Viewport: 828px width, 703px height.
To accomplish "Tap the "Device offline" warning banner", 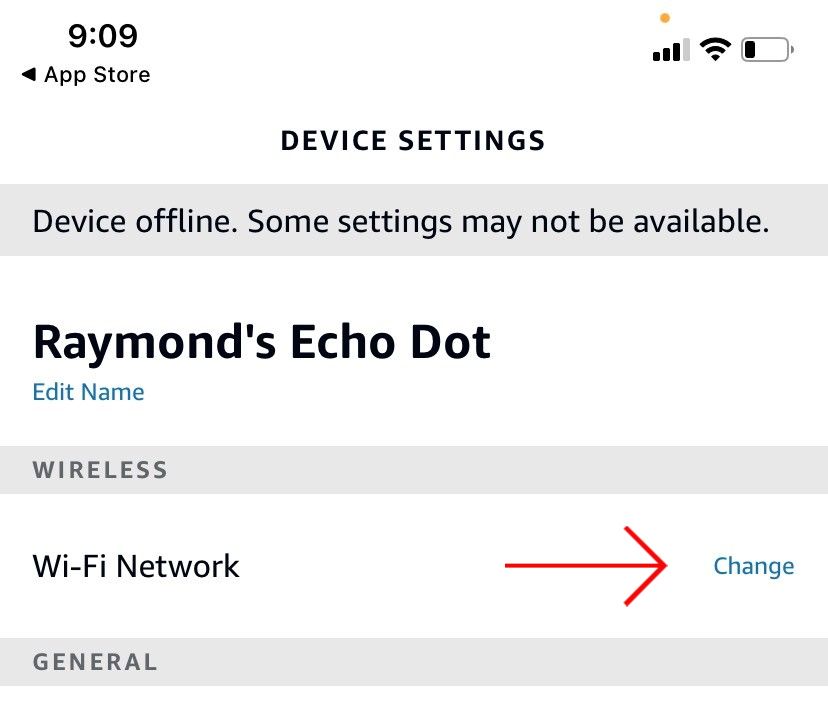I will pyautogui.click(x=401, y=221).
